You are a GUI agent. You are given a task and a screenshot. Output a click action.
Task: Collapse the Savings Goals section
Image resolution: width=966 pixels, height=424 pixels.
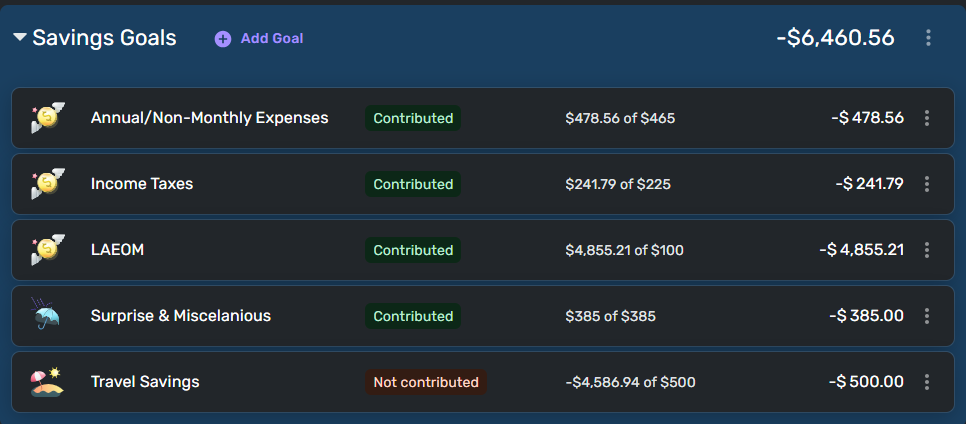pyautogui.click(x=20, y=38)
